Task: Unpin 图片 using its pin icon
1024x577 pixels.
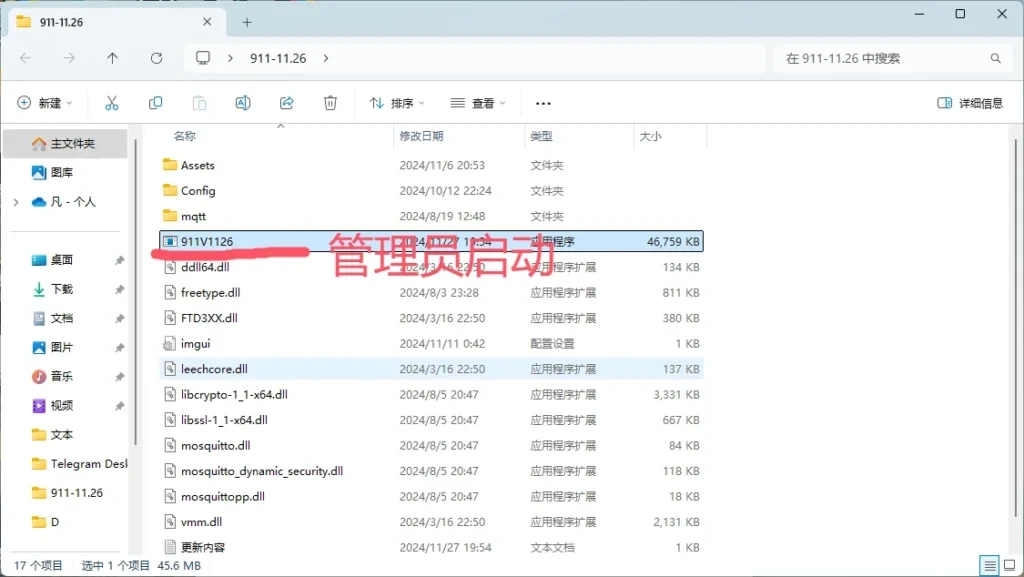Action: [120, 347]
